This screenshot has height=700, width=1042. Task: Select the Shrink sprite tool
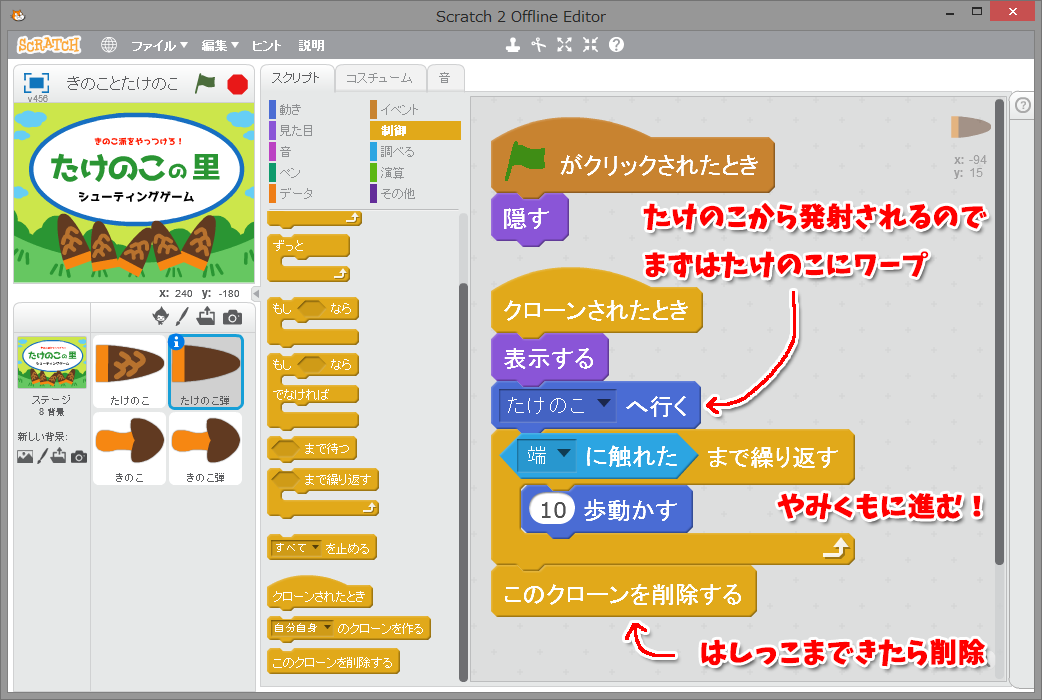coord(590,45)
